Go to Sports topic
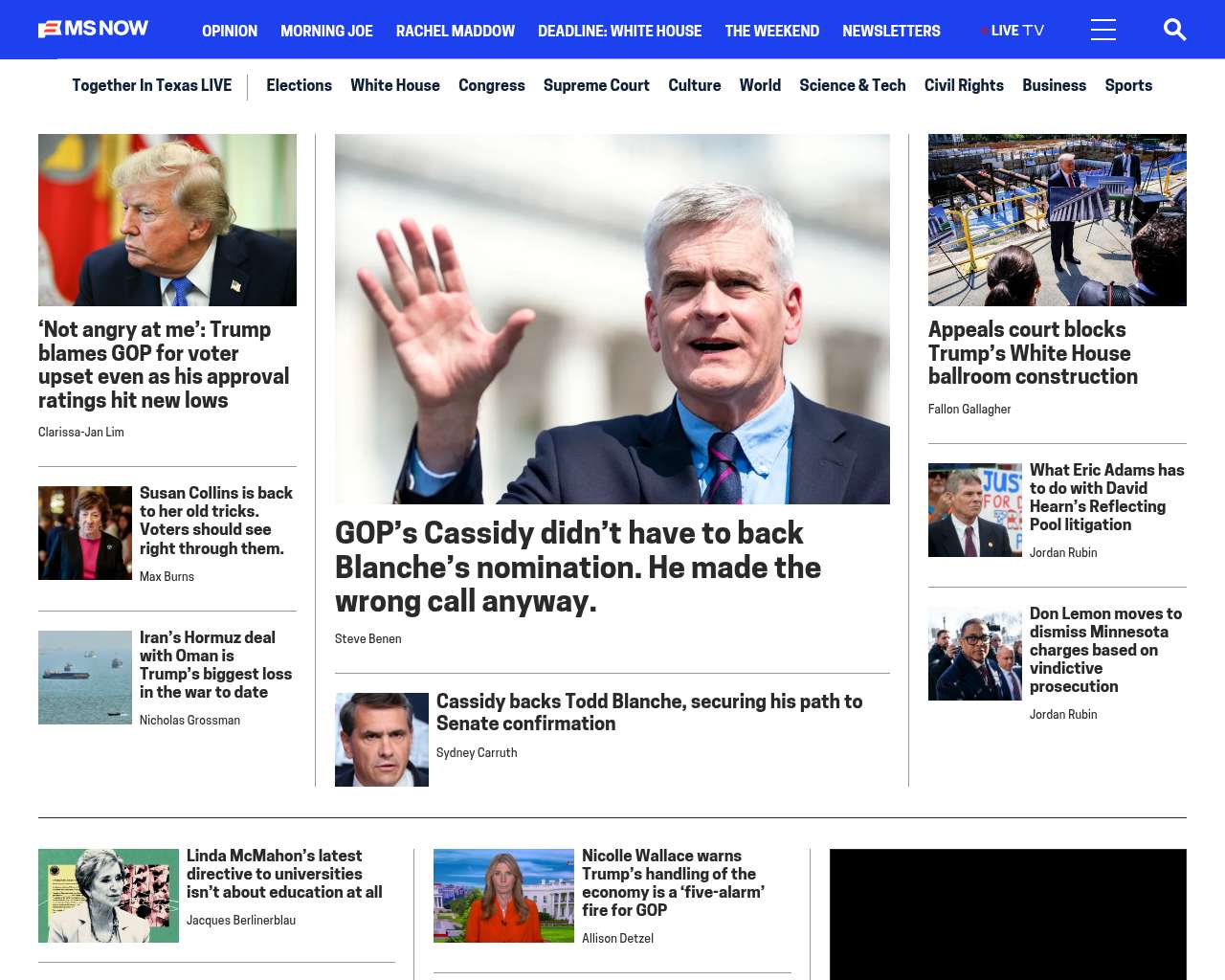This screenshot has height=980, width=1225. [x=1128, y=85]
